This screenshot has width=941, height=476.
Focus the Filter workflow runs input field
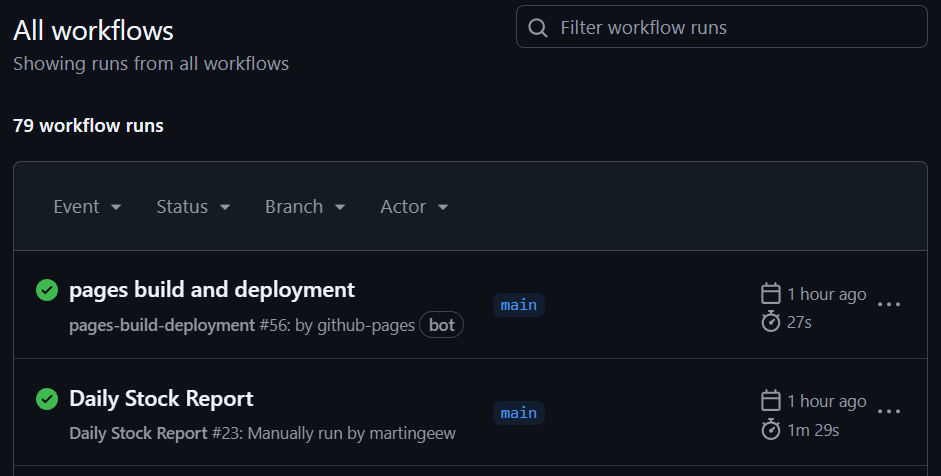coord(721,27)
